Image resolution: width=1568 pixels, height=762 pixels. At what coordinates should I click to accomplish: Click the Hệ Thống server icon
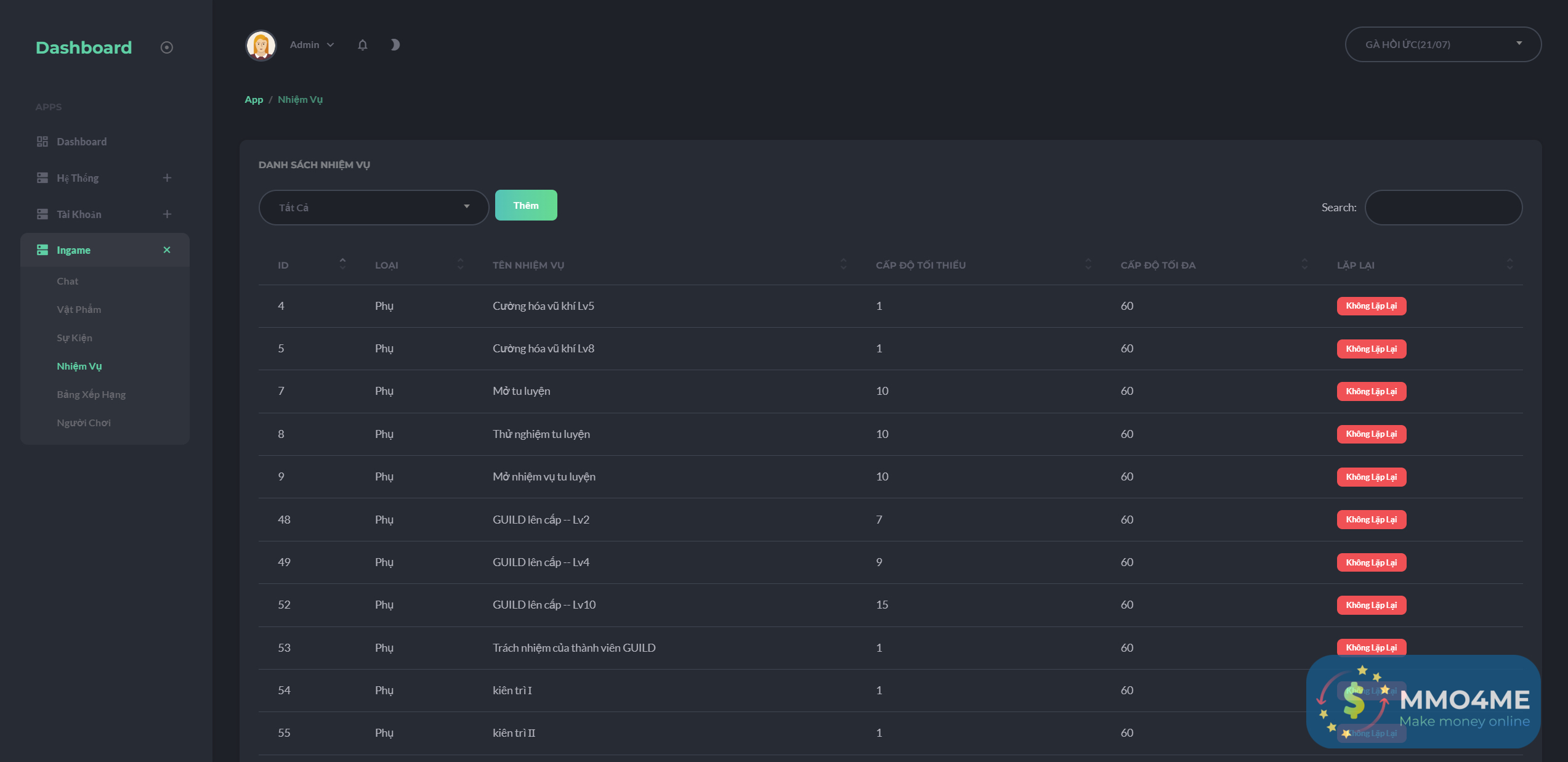(x=42, y=178)
